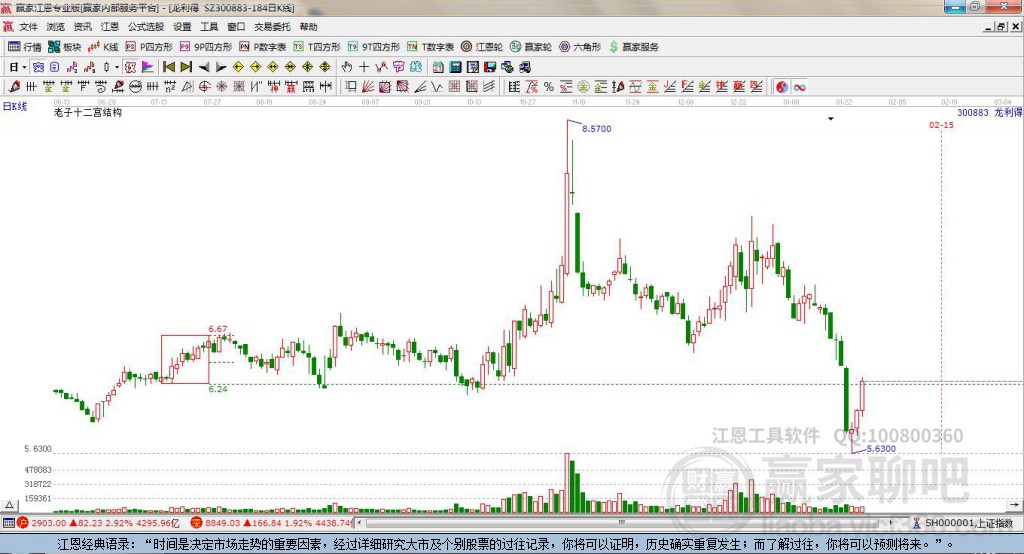Screen dimensions: 1024x554
Task: Open the T数字表 tool
Action: point(430,47)
